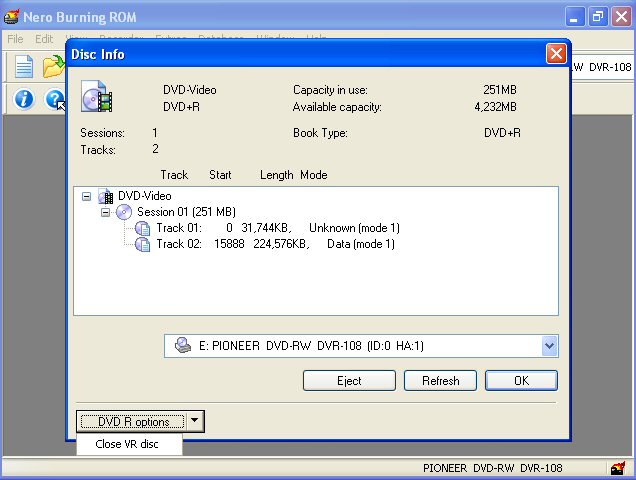The image size is (636, 480).
Task: Select the E: PIONEER DVD-RW DVR-108 recorder field
Action: click(x=361, y=346)
